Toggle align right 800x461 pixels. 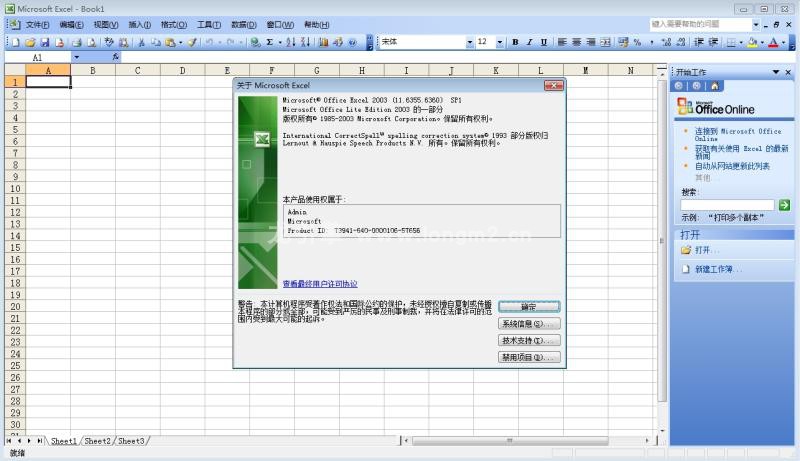[590, 42]
